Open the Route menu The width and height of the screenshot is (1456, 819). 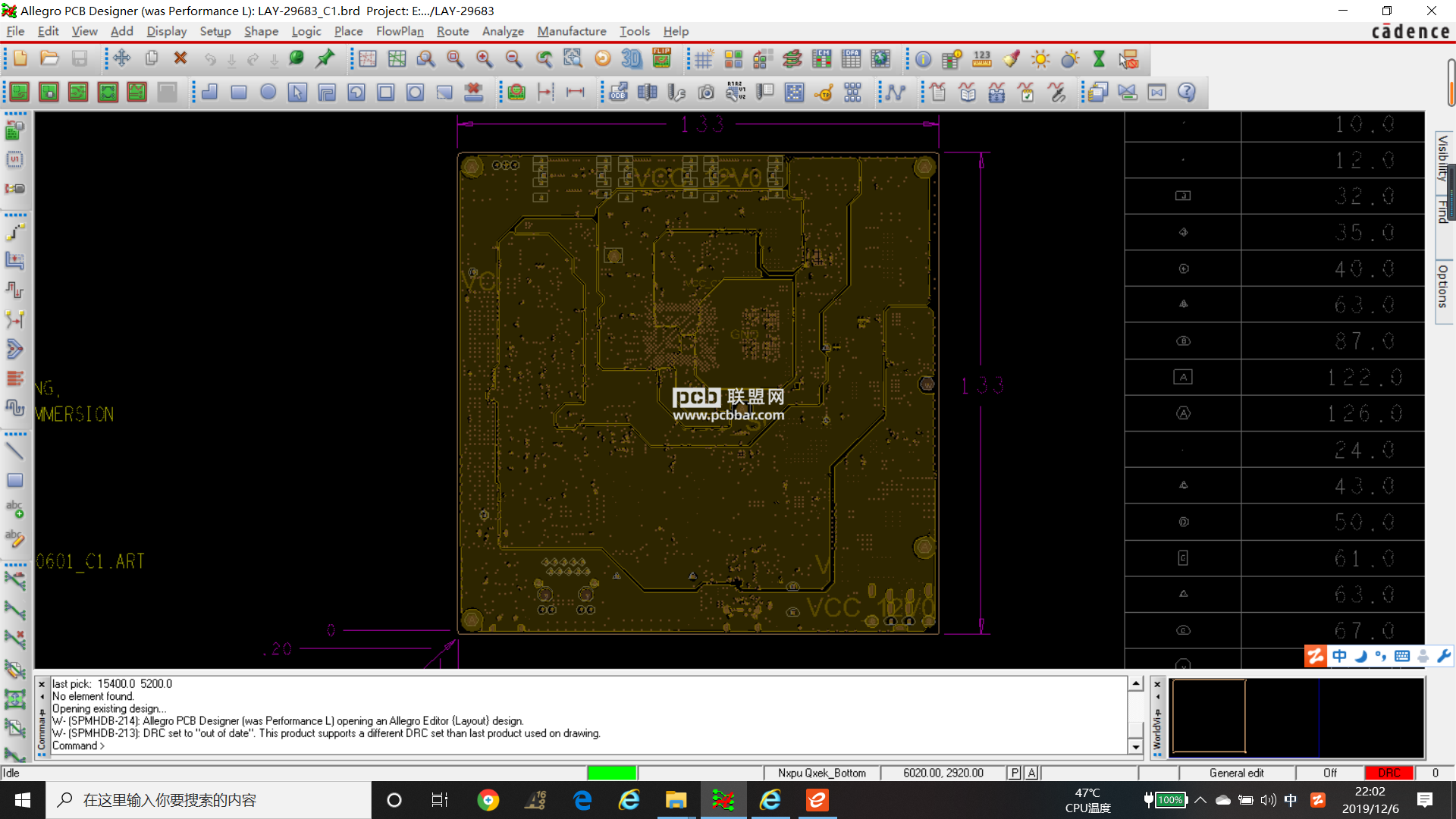click(453, 31)
